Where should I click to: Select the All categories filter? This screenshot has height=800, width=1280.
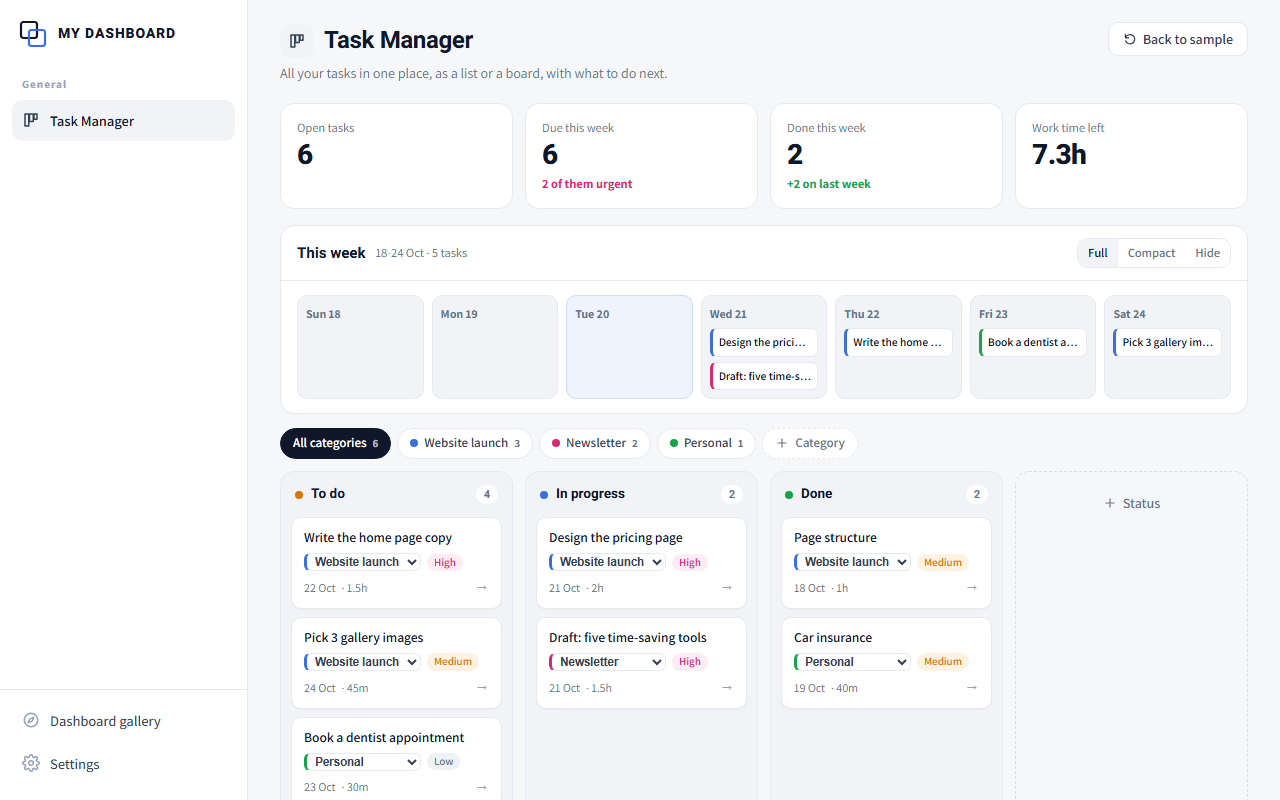click(335, 443)
